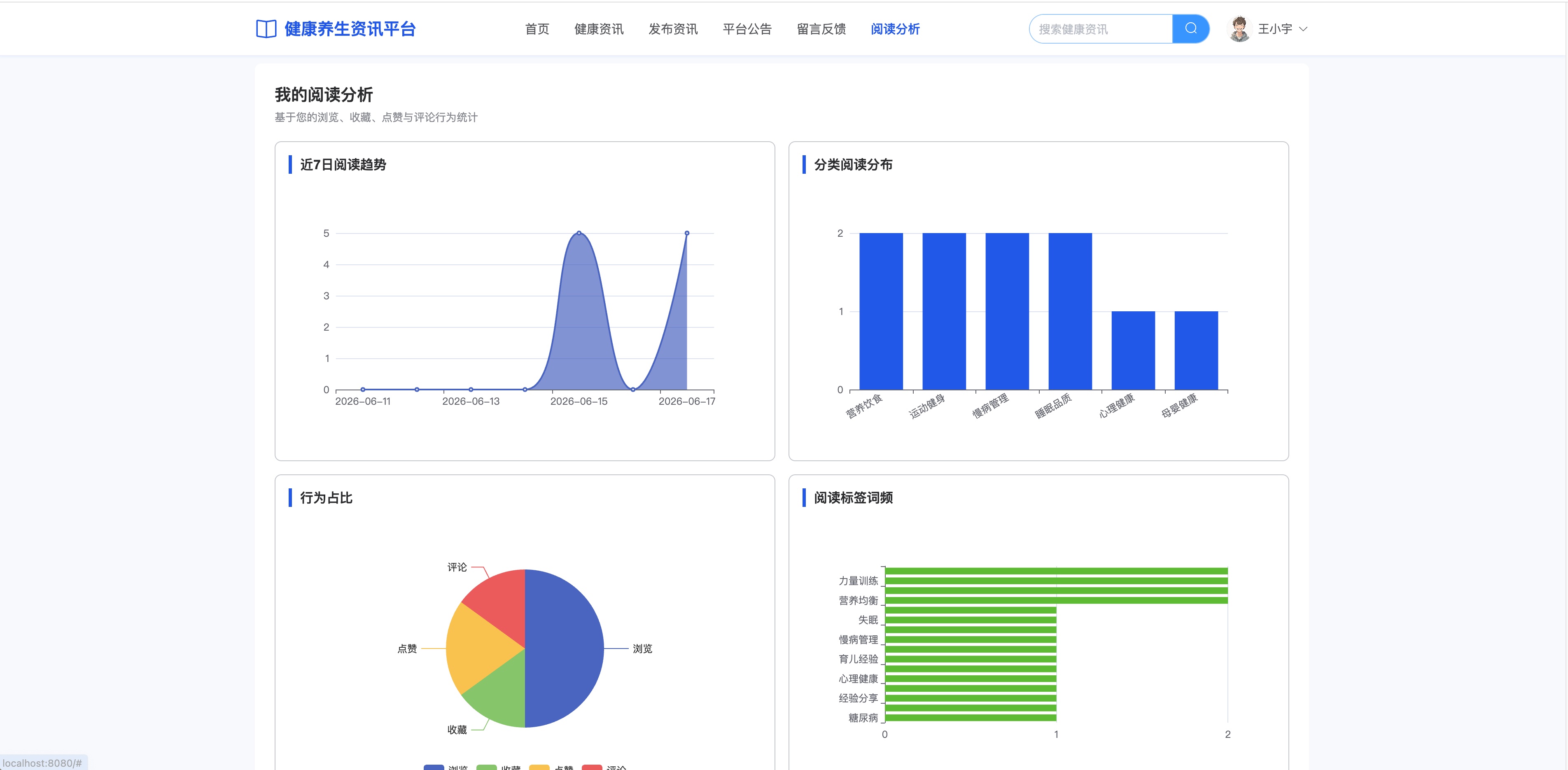Viewport: 1568px width, 770px height.
Task: Click the 心理健康 category bar in 分类阅读分布
Action: [x=1134, y=350]
